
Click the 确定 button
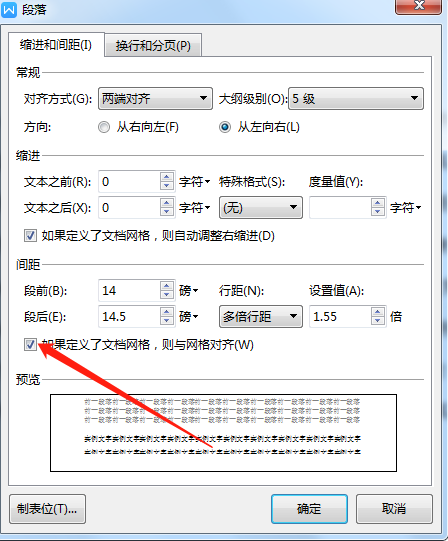point(309,509)
